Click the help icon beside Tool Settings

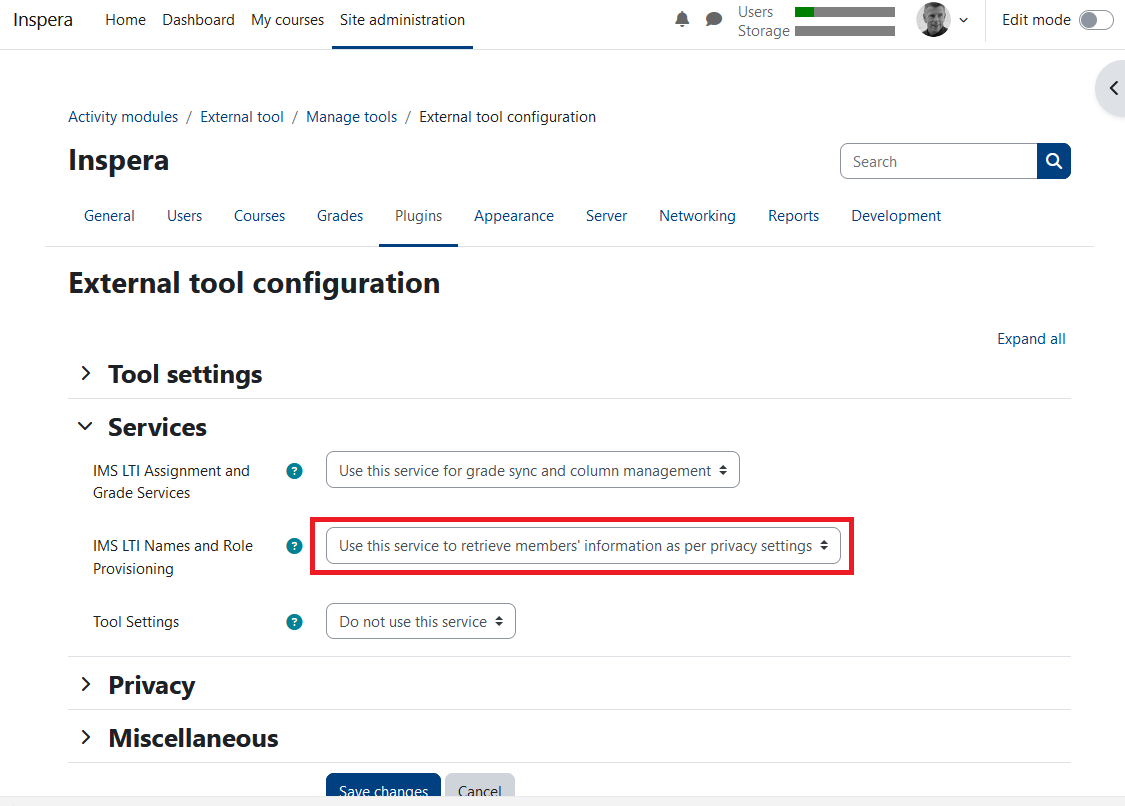(x=294, y=621)
